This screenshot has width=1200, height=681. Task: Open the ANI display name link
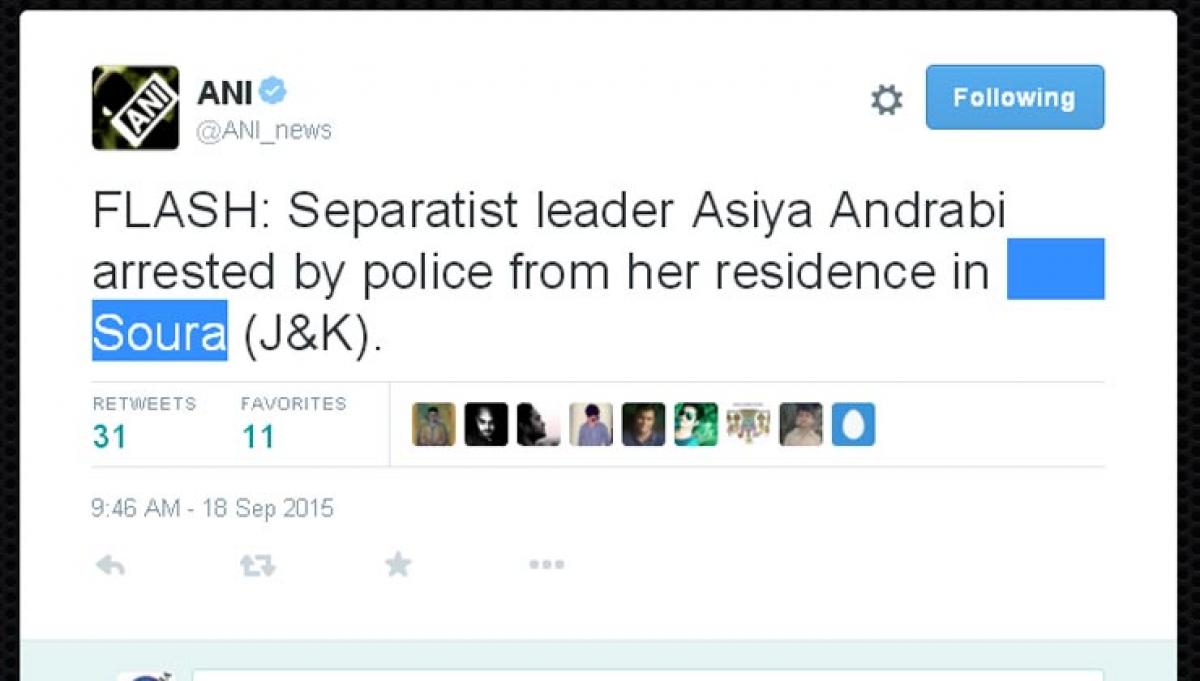[225, 93]
